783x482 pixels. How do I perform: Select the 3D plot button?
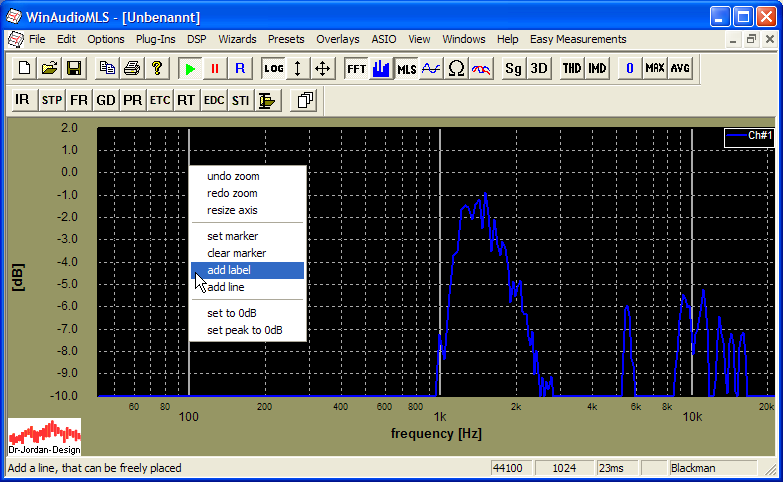pos(539,68)
